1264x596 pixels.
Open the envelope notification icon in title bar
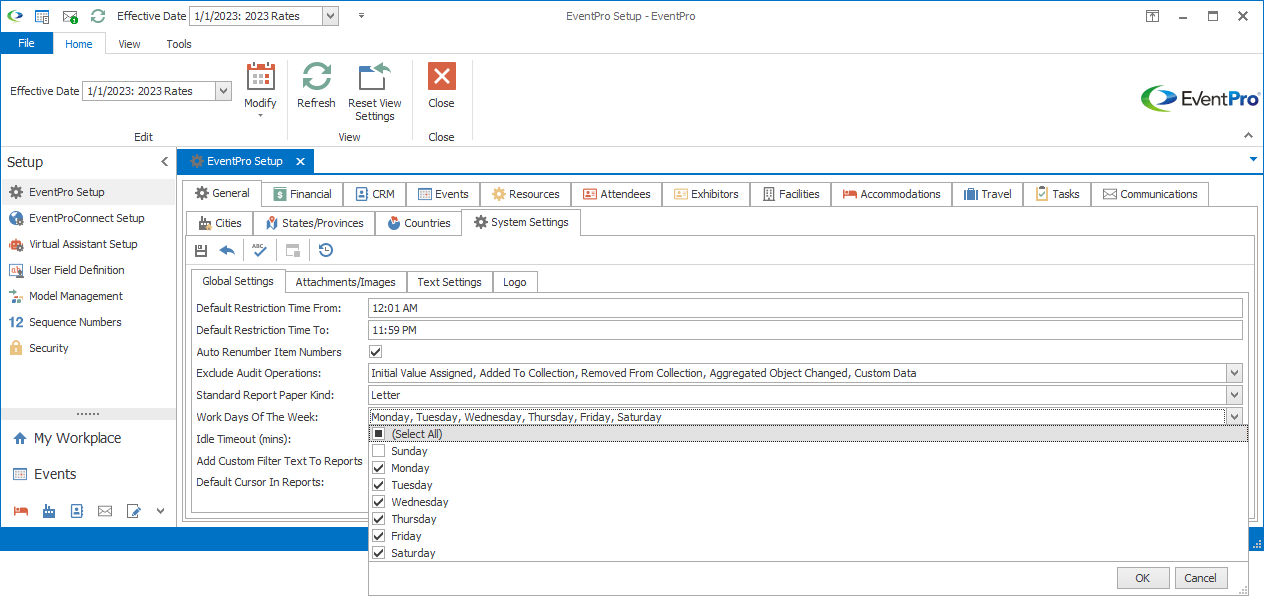70,16
